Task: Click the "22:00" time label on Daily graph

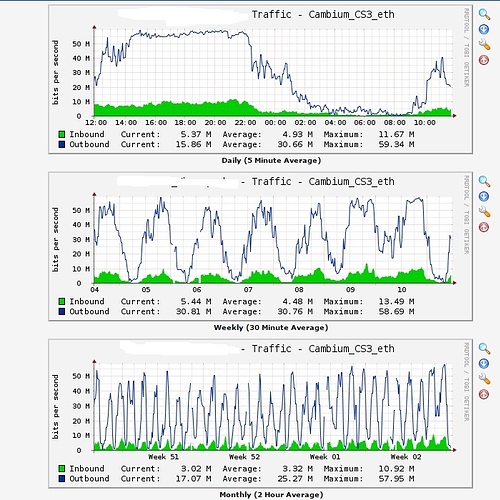Action: 245,123
